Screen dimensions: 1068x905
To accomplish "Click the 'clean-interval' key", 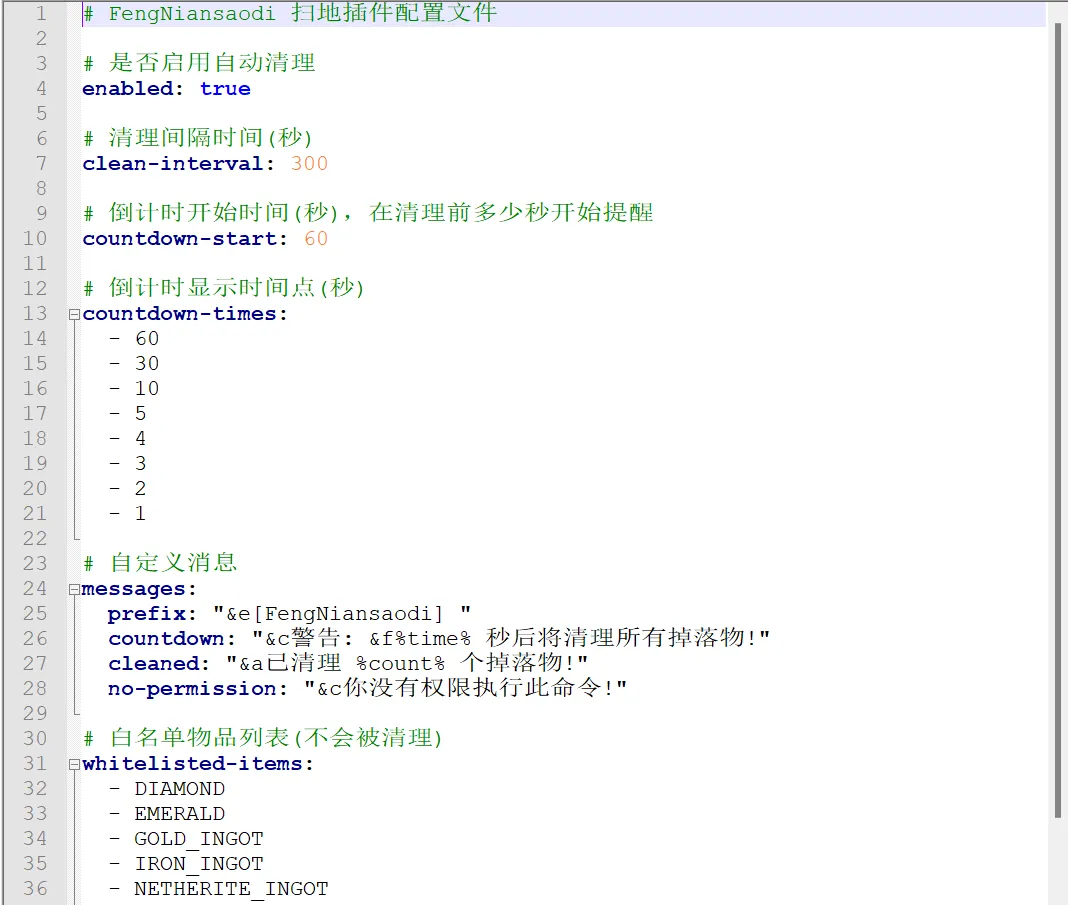I will pyautogui.click(x=173, y=164).
